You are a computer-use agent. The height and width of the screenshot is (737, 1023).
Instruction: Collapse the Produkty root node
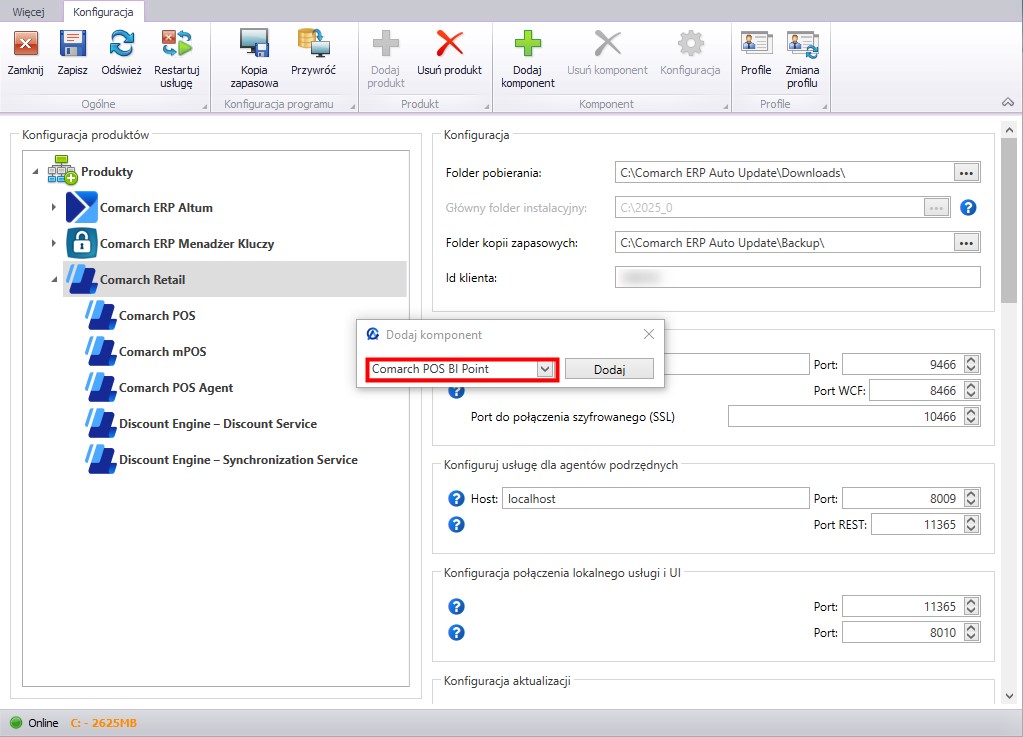click(x=35, y=172)
